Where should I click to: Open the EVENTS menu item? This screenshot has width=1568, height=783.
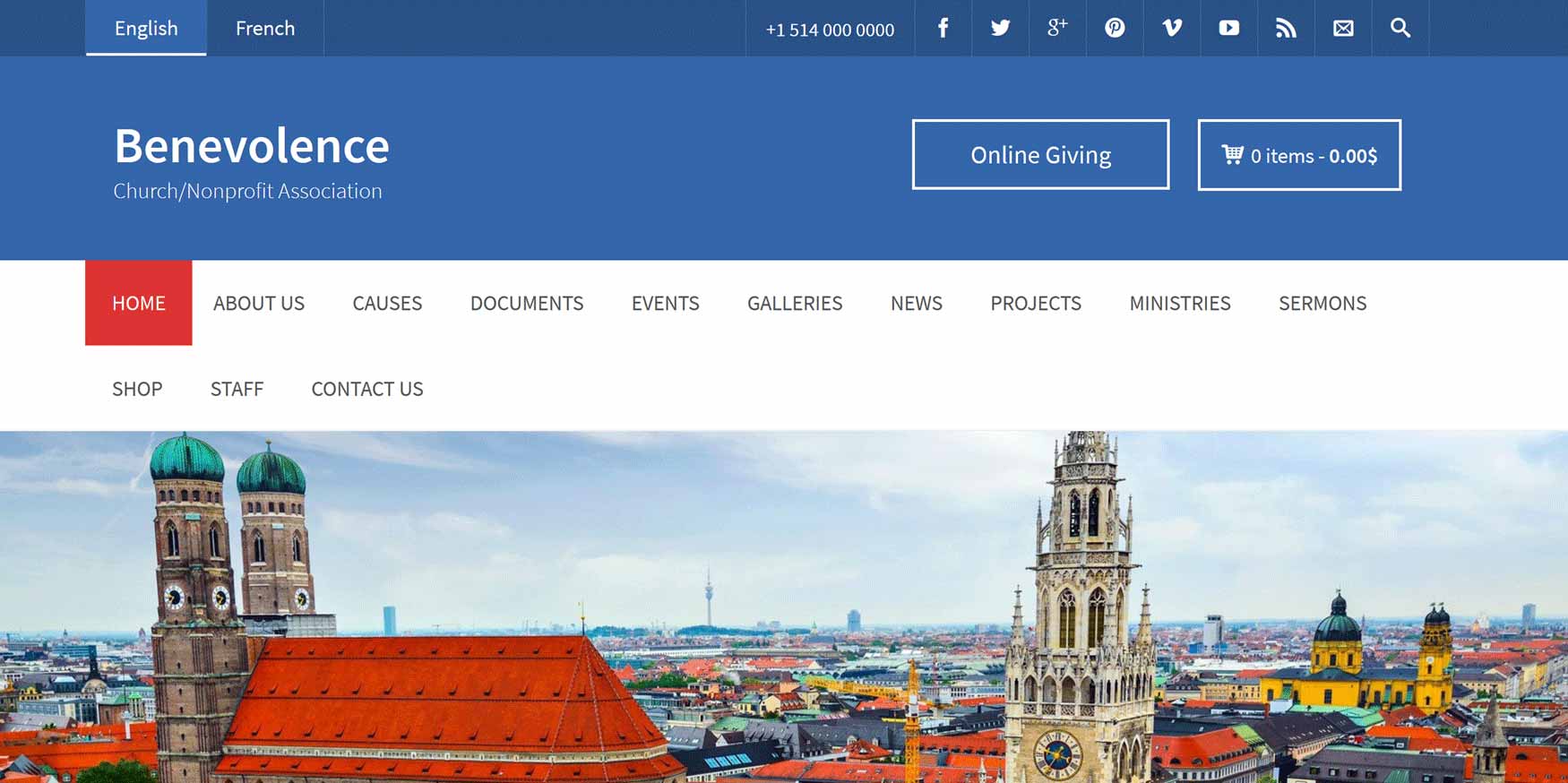666,303
